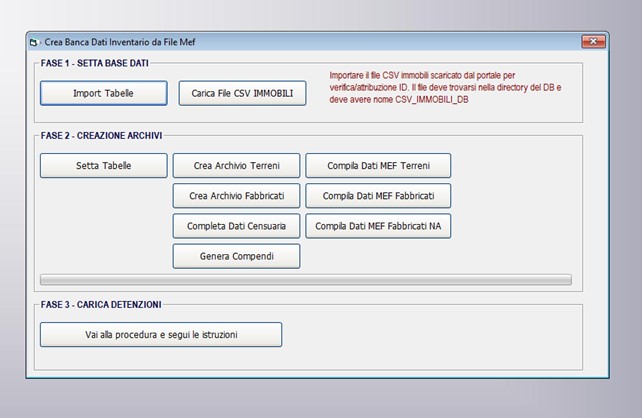Launch Genera Compendi
Viewport: 642px width, 418px height.
pos(236,256)
